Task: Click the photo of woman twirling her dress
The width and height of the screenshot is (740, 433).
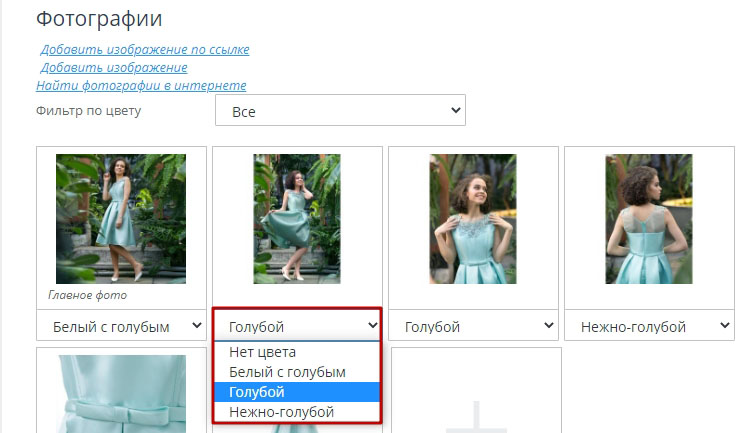Action: click(296, 218)
